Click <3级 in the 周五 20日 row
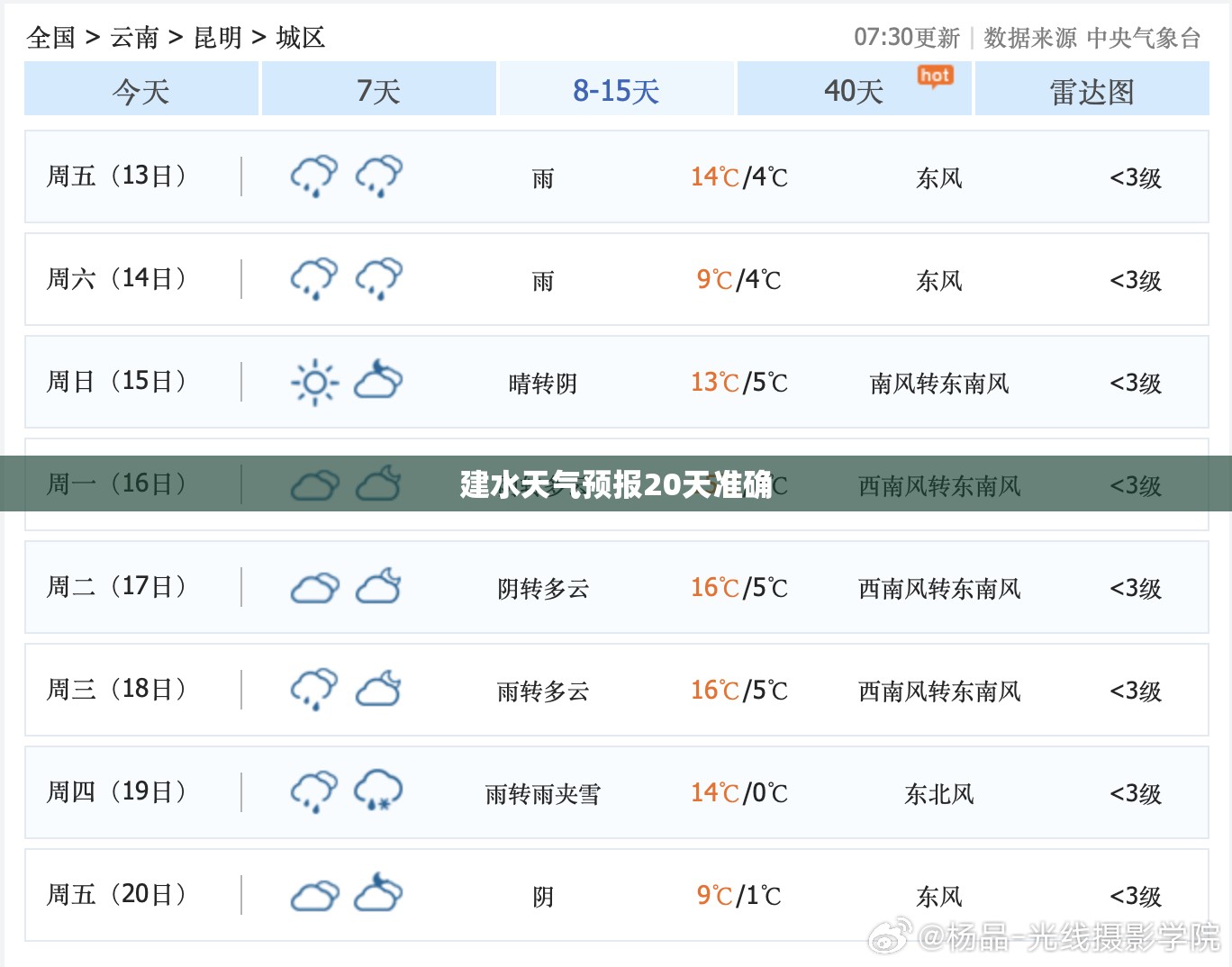 (x=1136, y=897)
